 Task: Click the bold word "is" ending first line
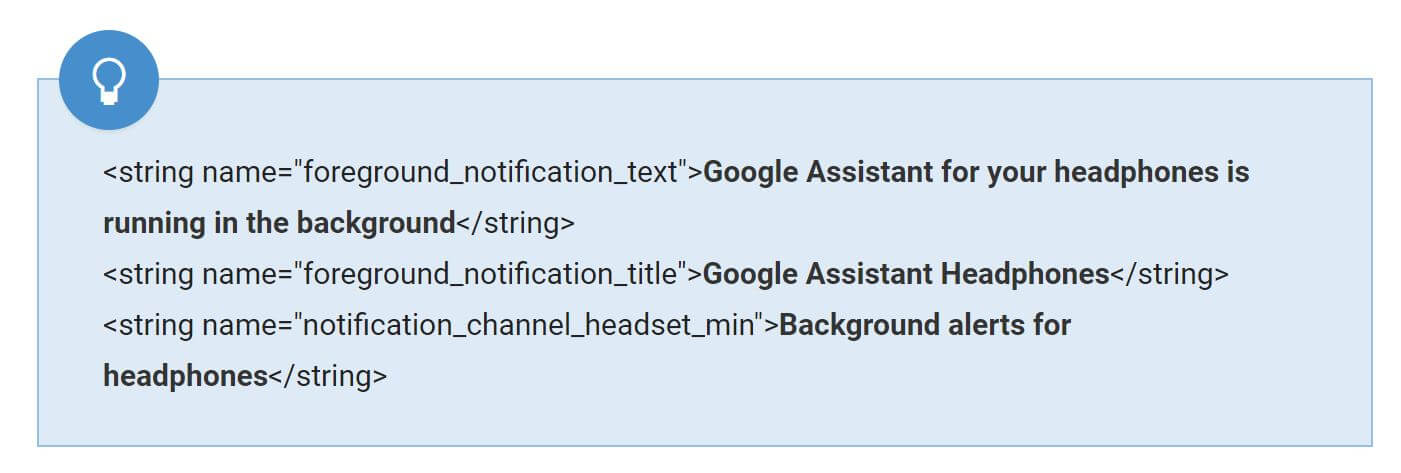pyautogui.click(x=1238, y=172)
